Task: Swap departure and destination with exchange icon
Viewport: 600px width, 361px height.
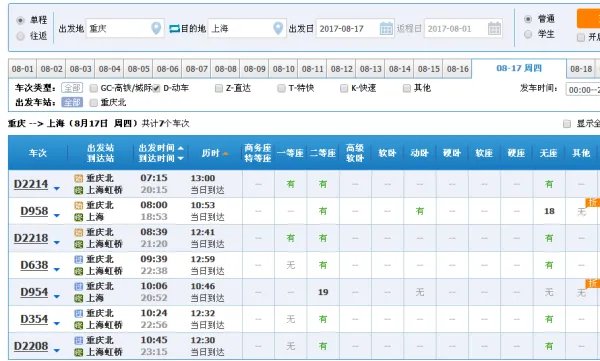Action: (174, 28)
